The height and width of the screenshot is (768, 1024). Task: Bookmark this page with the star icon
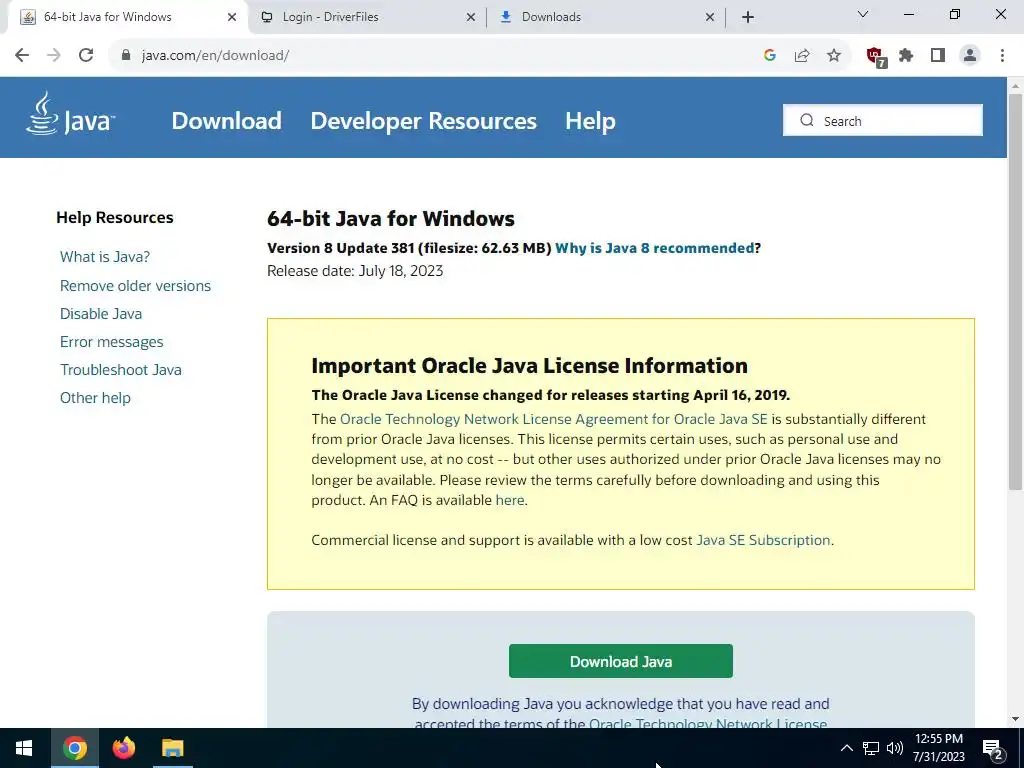click(834, 56)
